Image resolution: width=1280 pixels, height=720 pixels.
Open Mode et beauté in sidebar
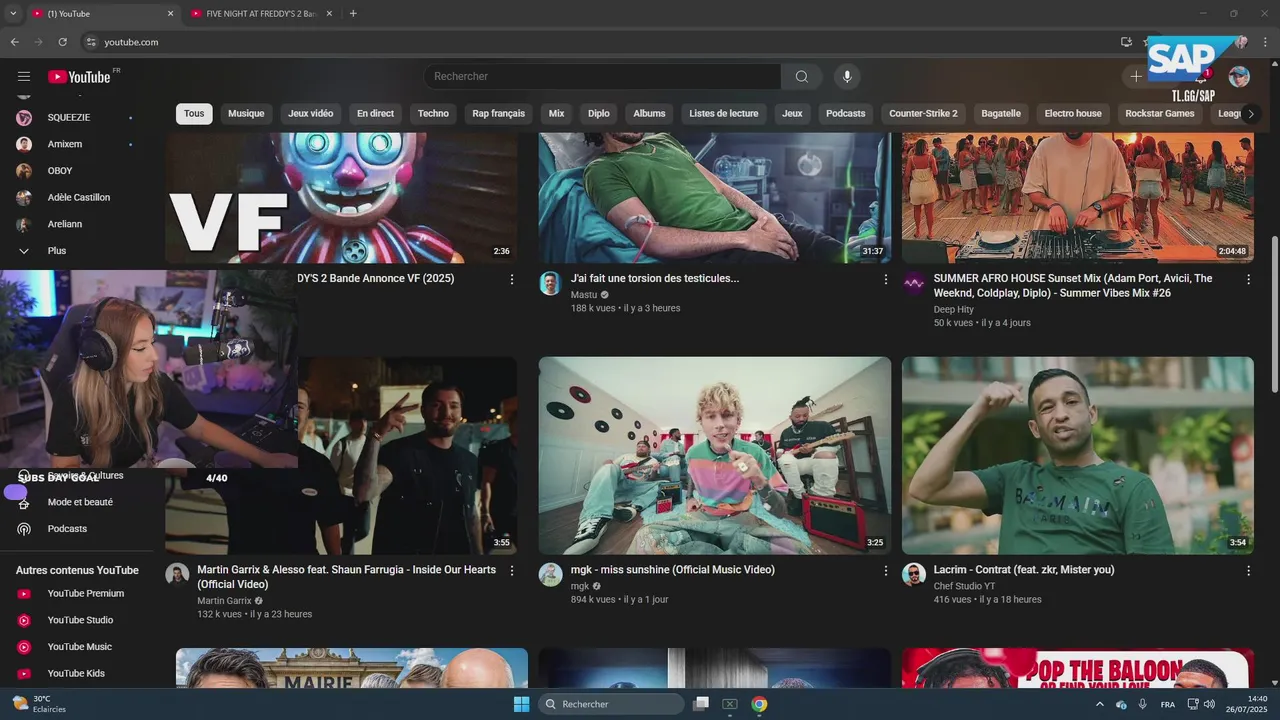click(79, 502)
